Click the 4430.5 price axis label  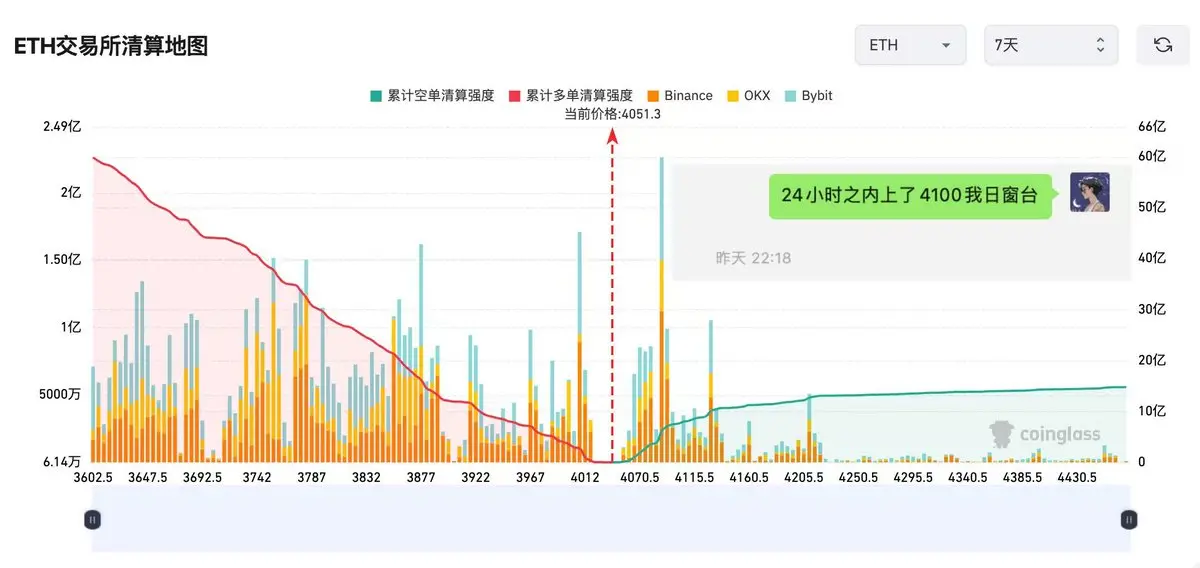click(x=1078, y=478)
